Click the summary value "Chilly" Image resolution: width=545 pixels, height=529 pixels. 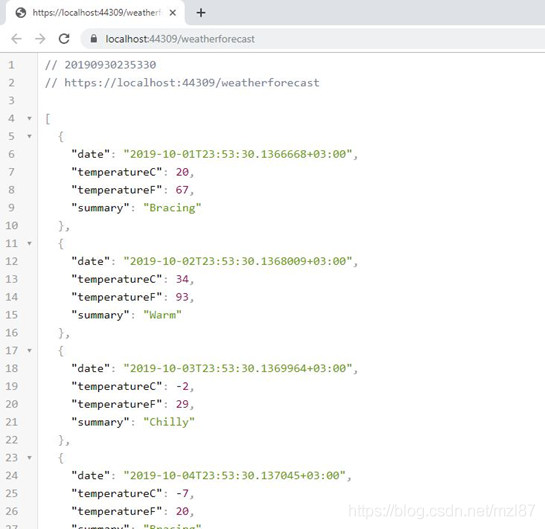pyautogui.click(x=169, y=422)
